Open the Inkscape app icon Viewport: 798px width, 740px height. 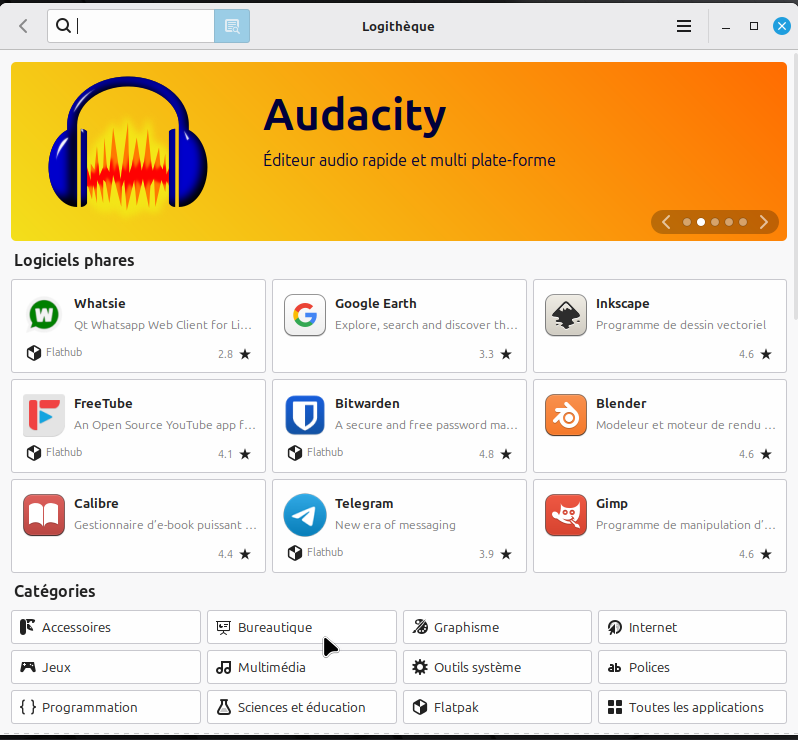click(566, 316)
